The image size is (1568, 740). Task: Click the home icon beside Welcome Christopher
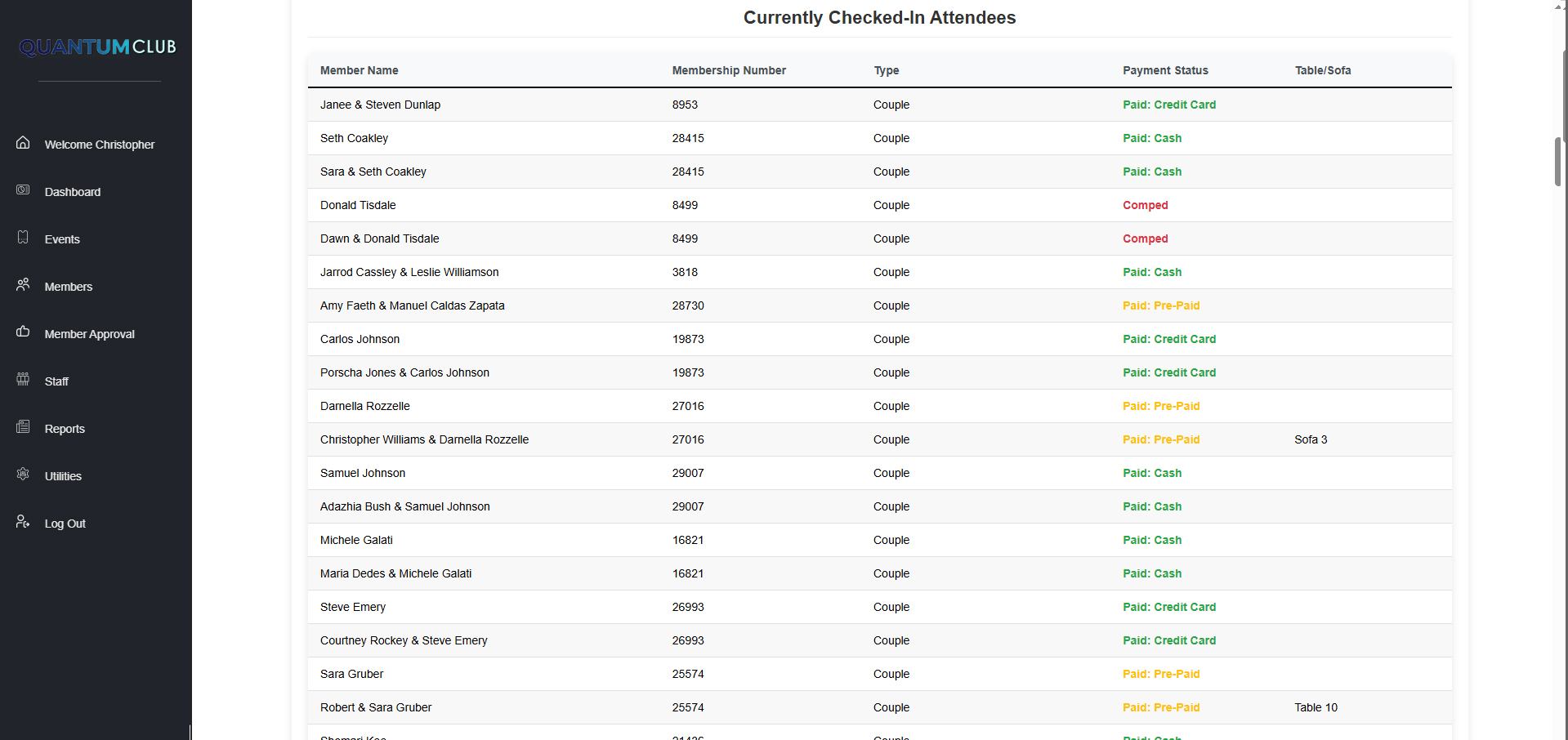[x=23, y=143]
